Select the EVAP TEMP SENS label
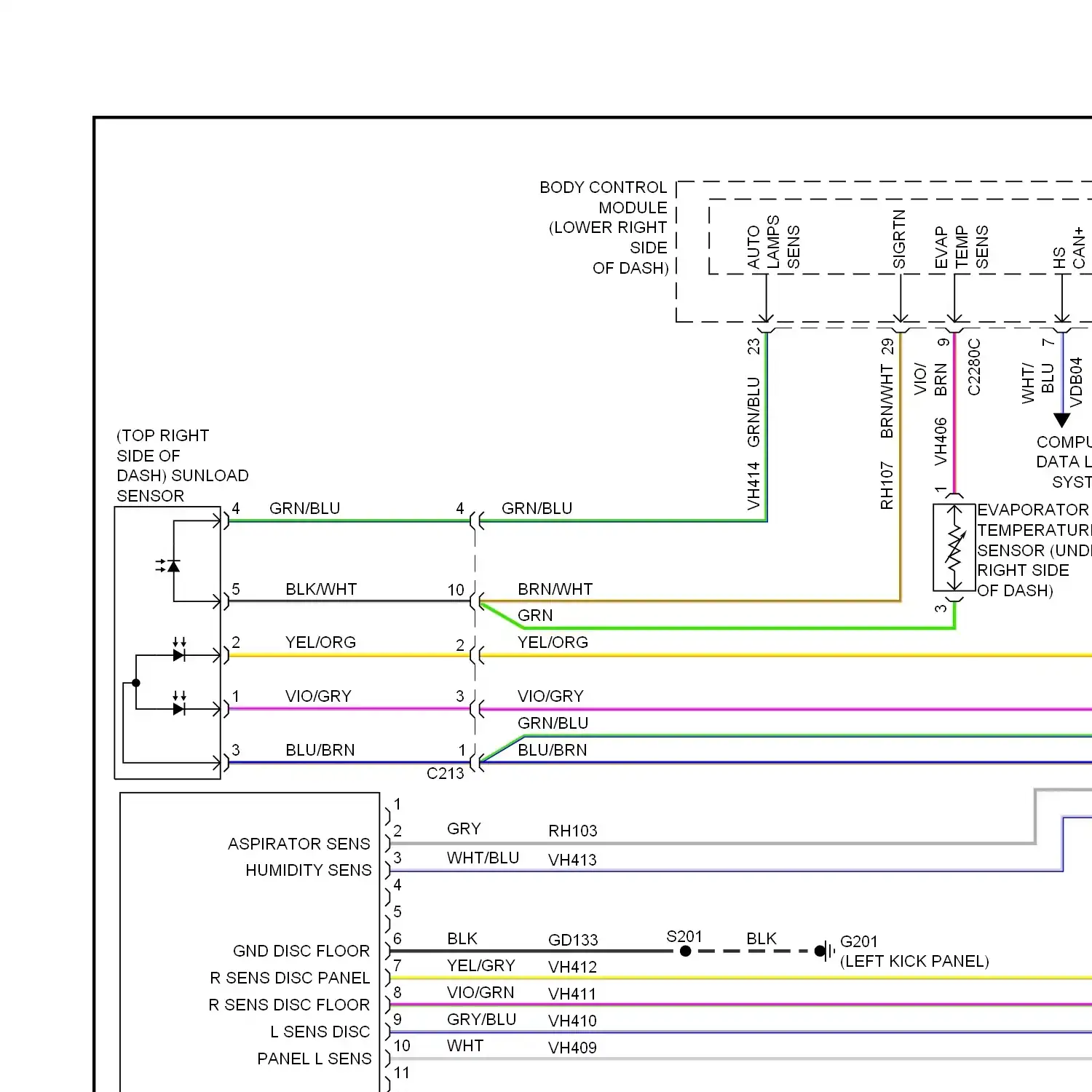Viewport: 1092px width, 1092px height. tap(961, 247)
